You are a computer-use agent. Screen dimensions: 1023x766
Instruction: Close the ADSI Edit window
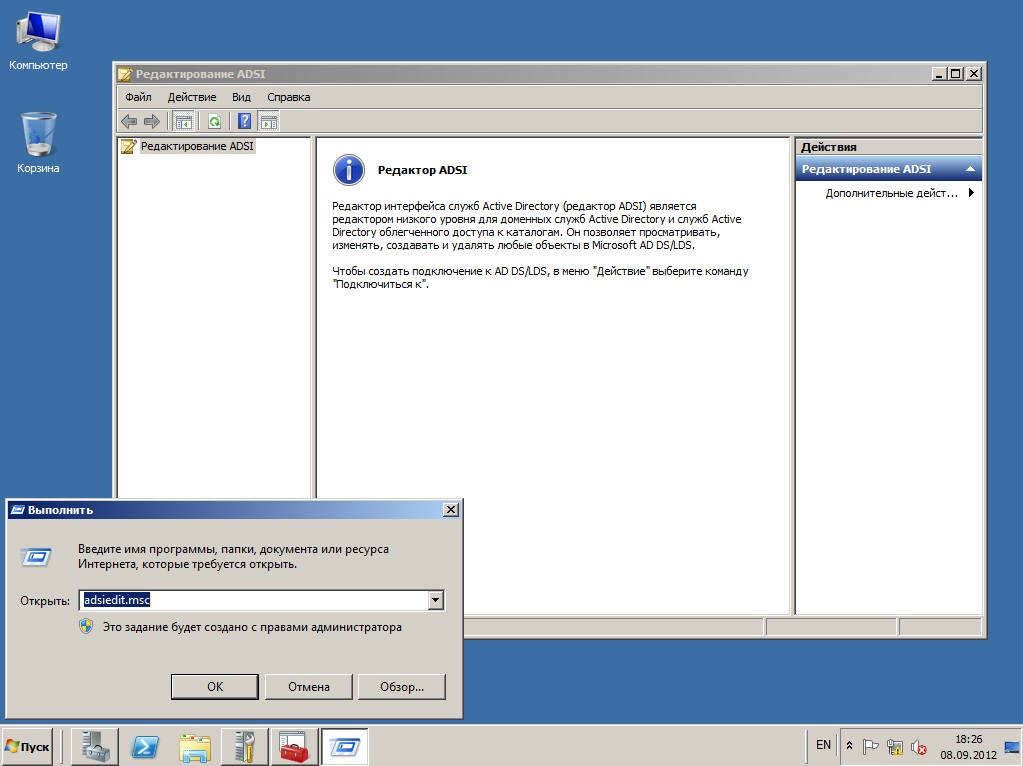point(973,74)
